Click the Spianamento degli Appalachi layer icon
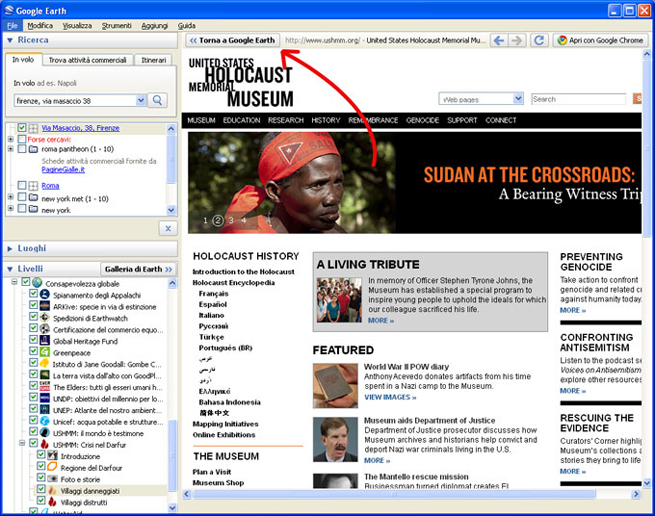The height and width of the screenshot is (516, 655). coord(45,295)
